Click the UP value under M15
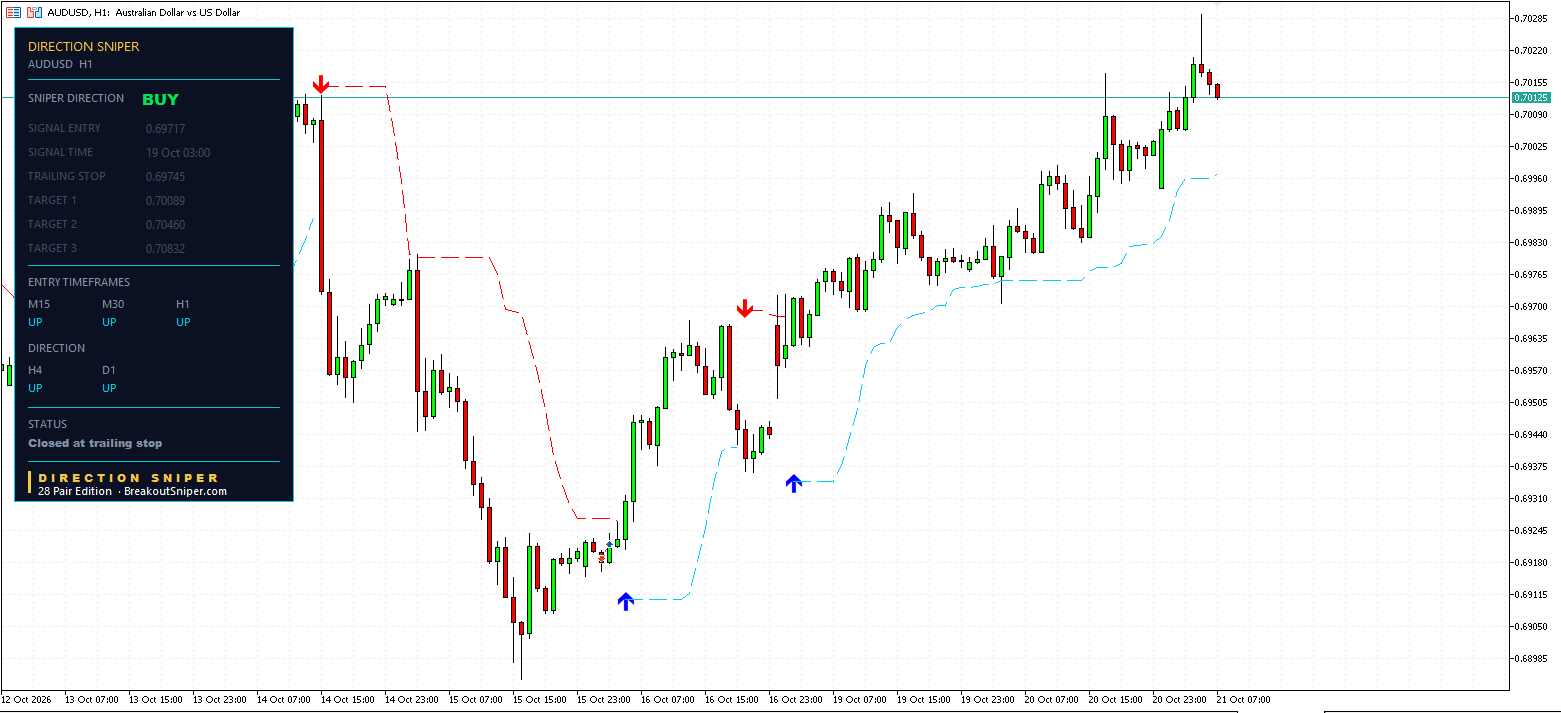The height and width of the screenshot is (713, 1561). pos(35,322)
